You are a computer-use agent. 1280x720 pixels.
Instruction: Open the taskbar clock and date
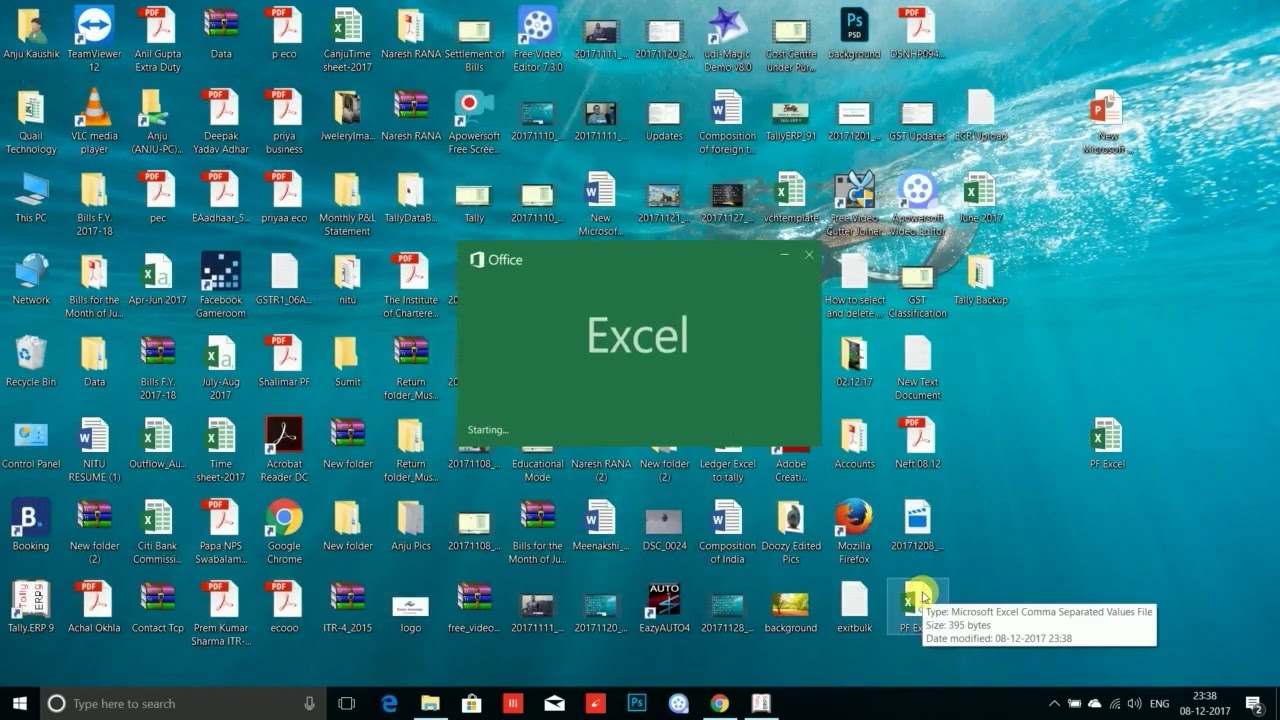1204,704
